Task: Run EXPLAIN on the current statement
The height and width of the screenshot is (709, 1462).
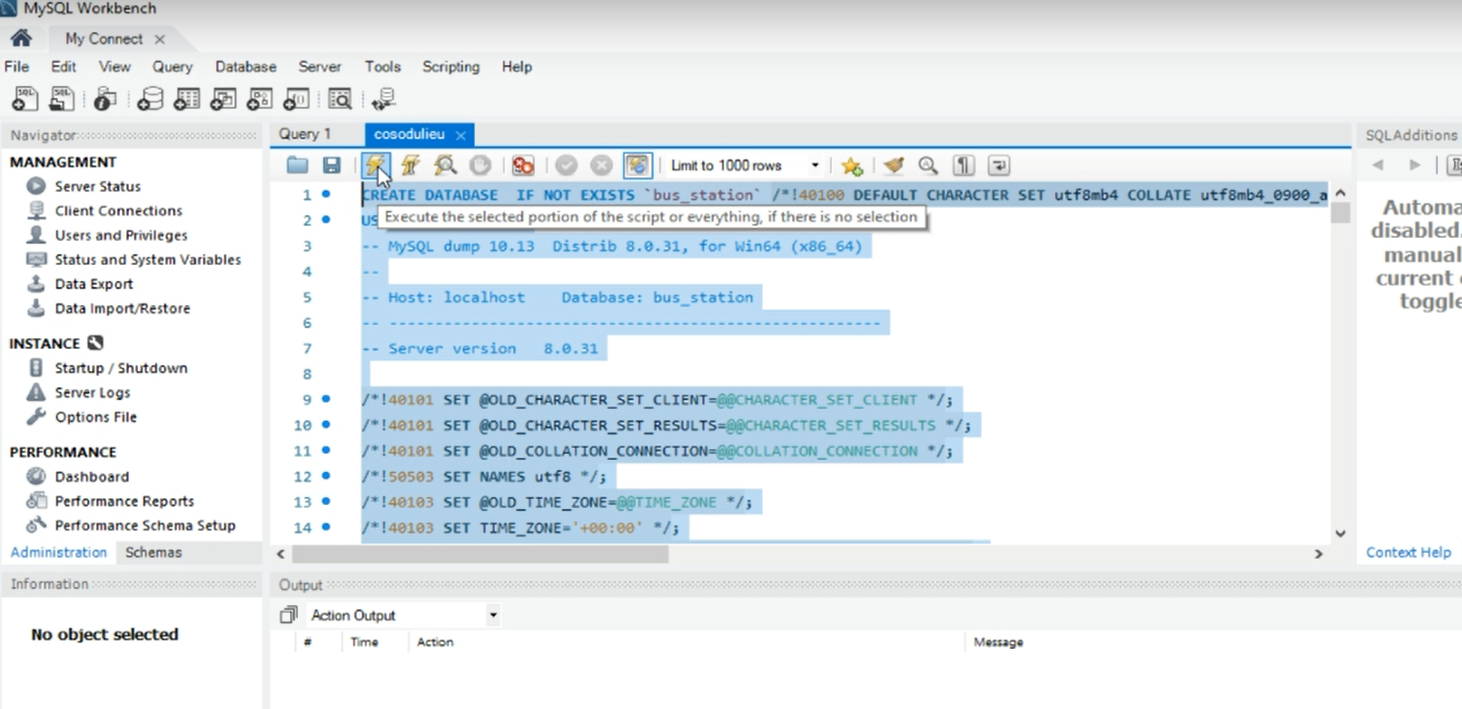Action: [x=445, y=165]
